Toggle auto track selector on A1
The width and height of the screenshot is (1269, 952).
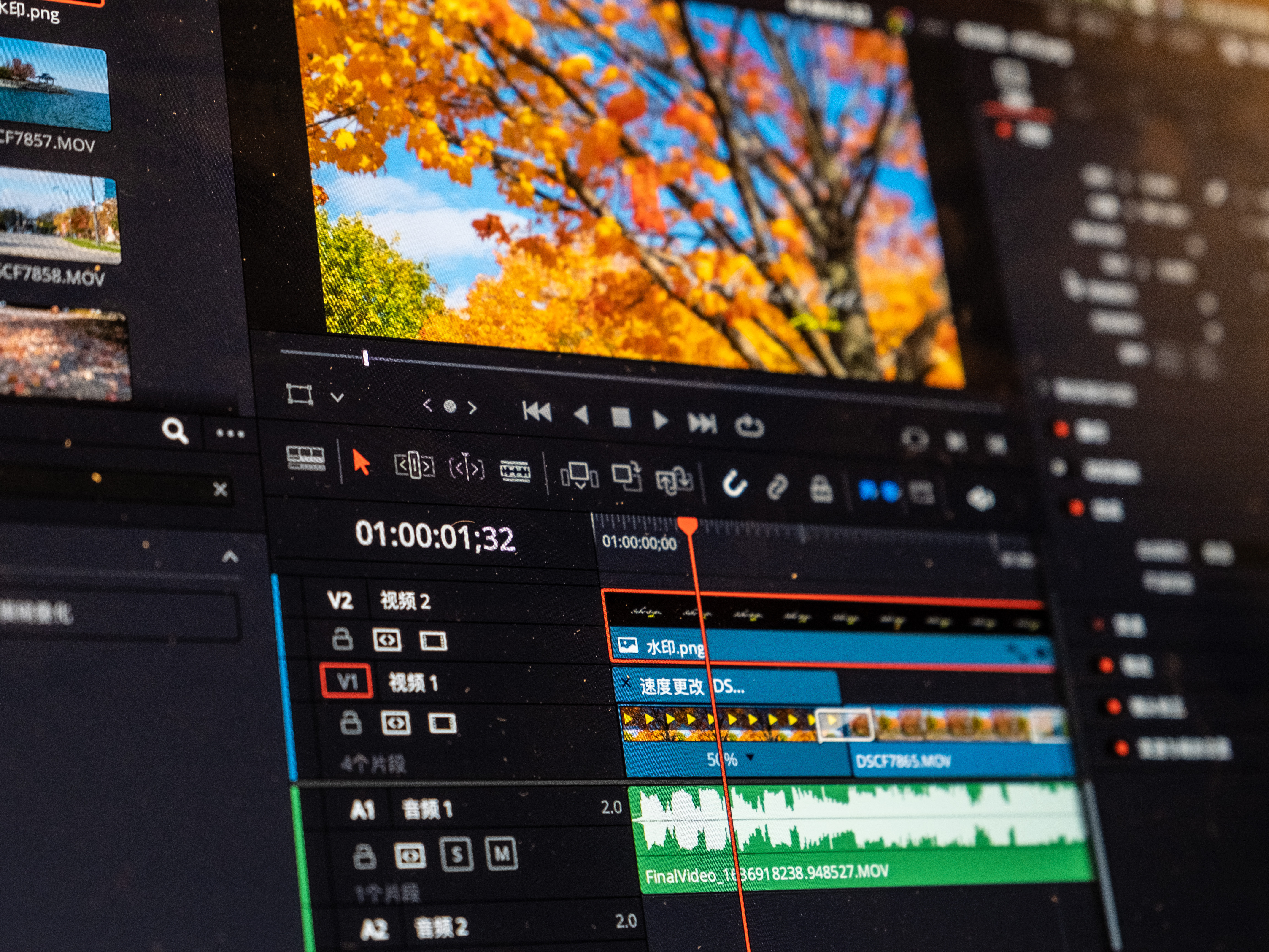point(410,856)
